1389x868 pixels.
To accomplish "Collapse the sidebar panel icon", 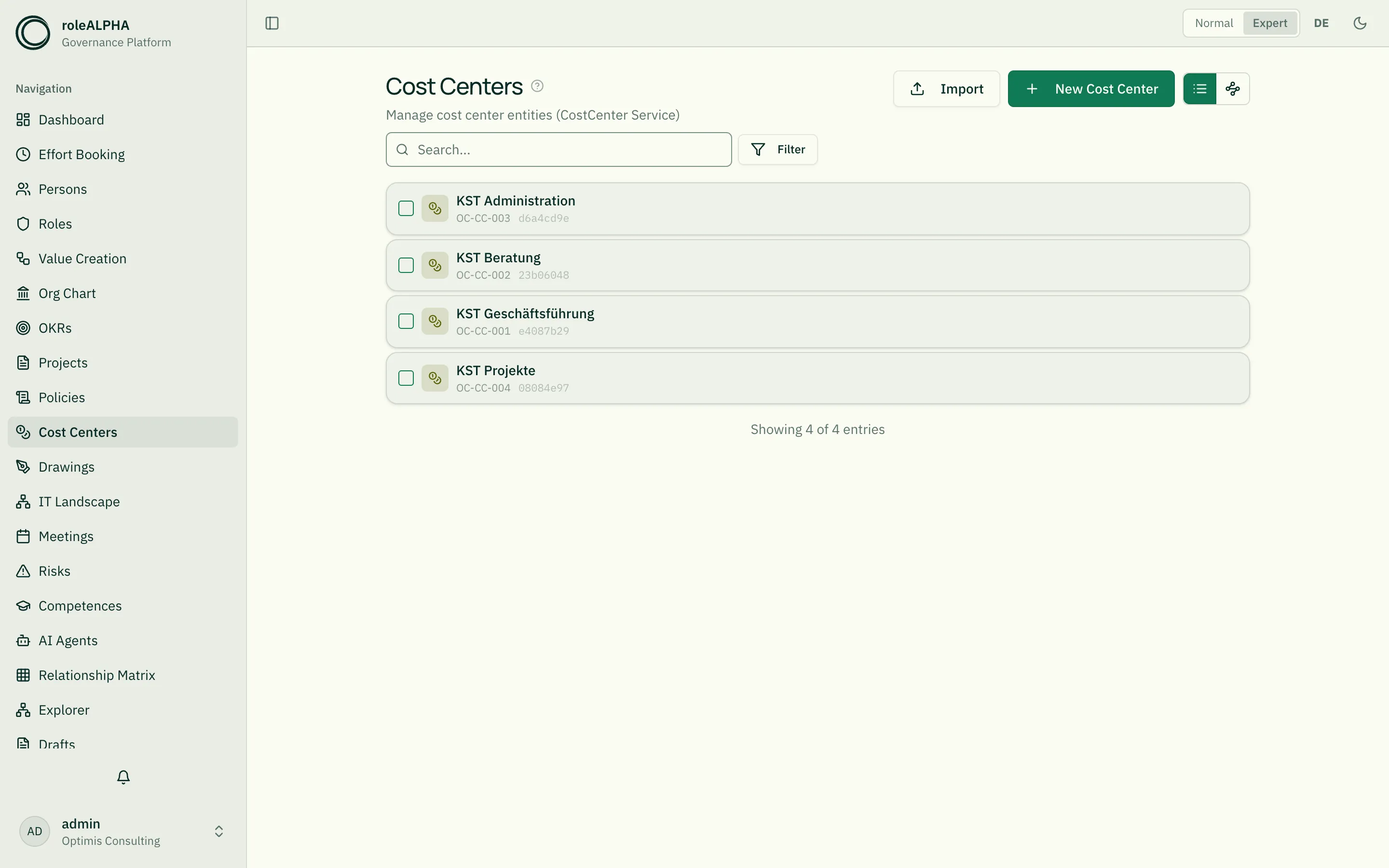I will [x=272, y=23].
